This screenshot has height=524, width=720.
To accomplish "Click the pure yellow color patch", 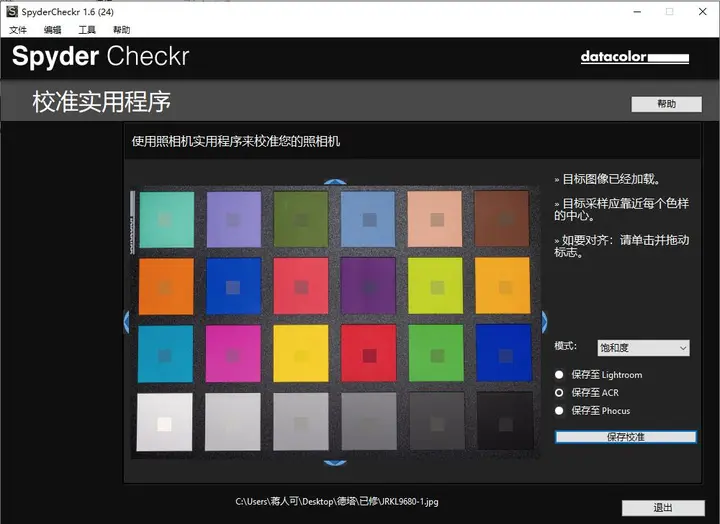I will click(301, 354).
